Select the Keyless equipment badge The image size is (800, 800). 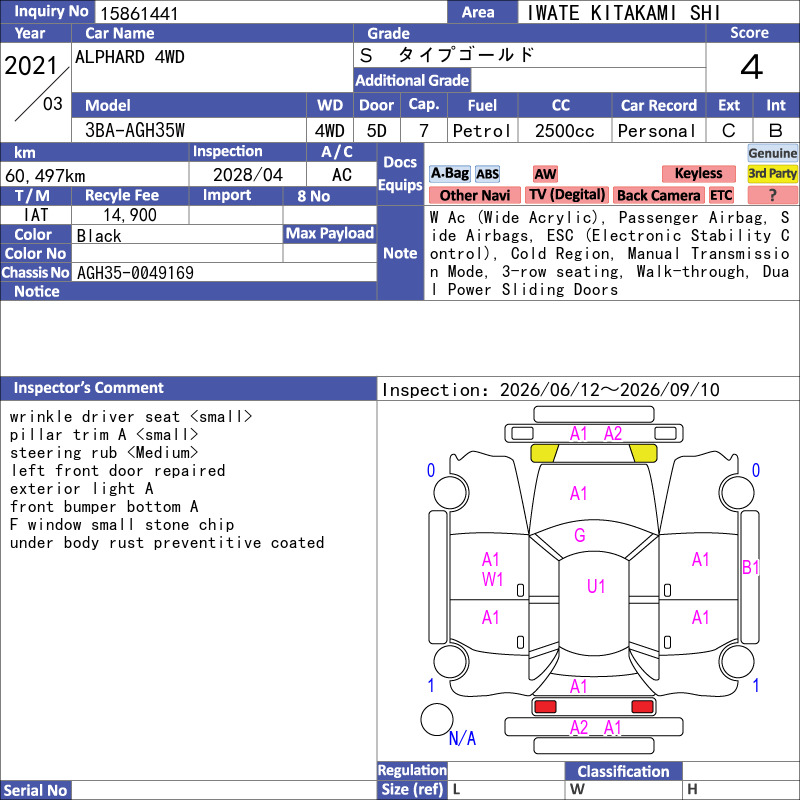tap(698, 174)
